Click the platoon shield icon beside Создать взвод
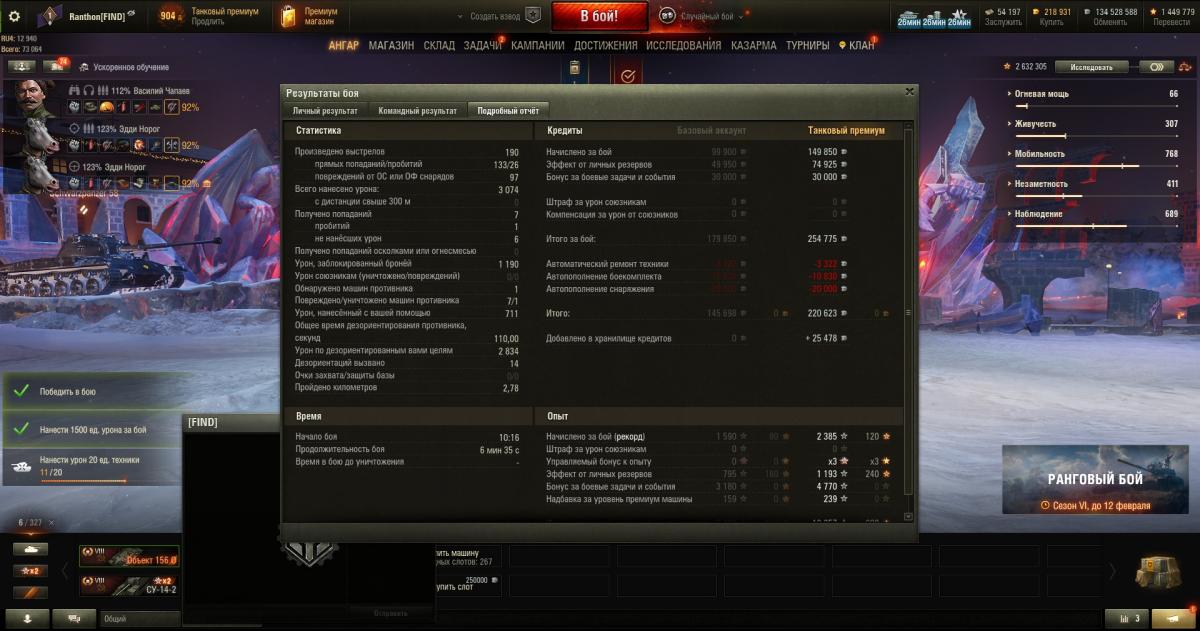This screenshot has height=631, width=1200. [x=533, y=16]
